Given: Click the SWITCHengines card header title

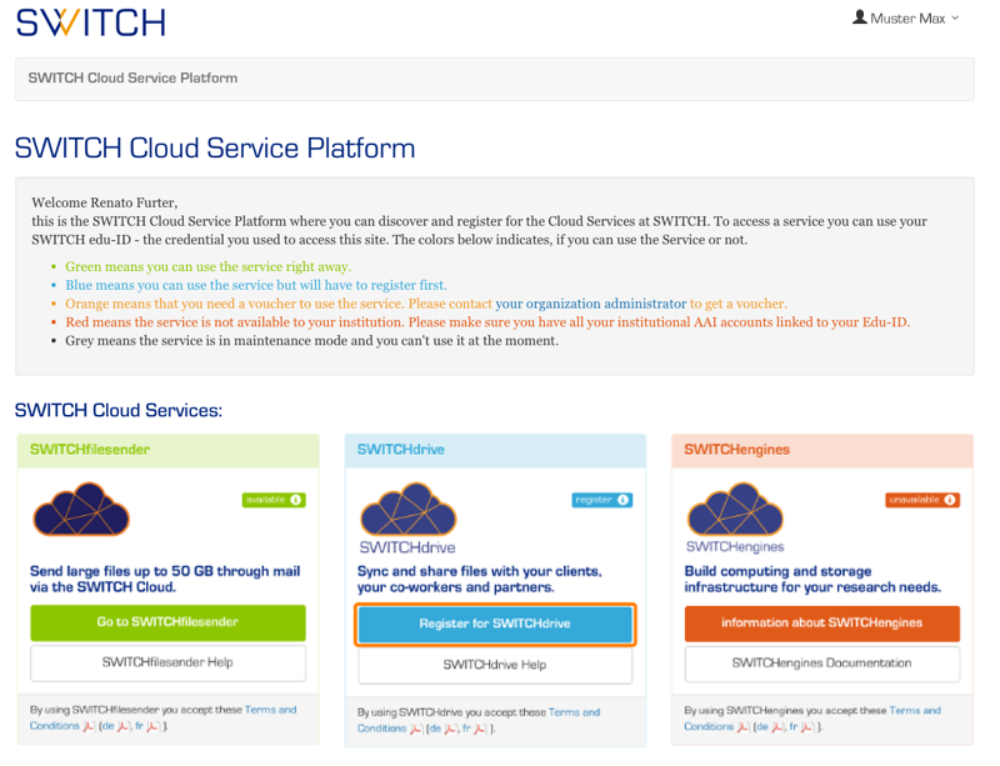Looking at the screenshot, I should (737, 450).
